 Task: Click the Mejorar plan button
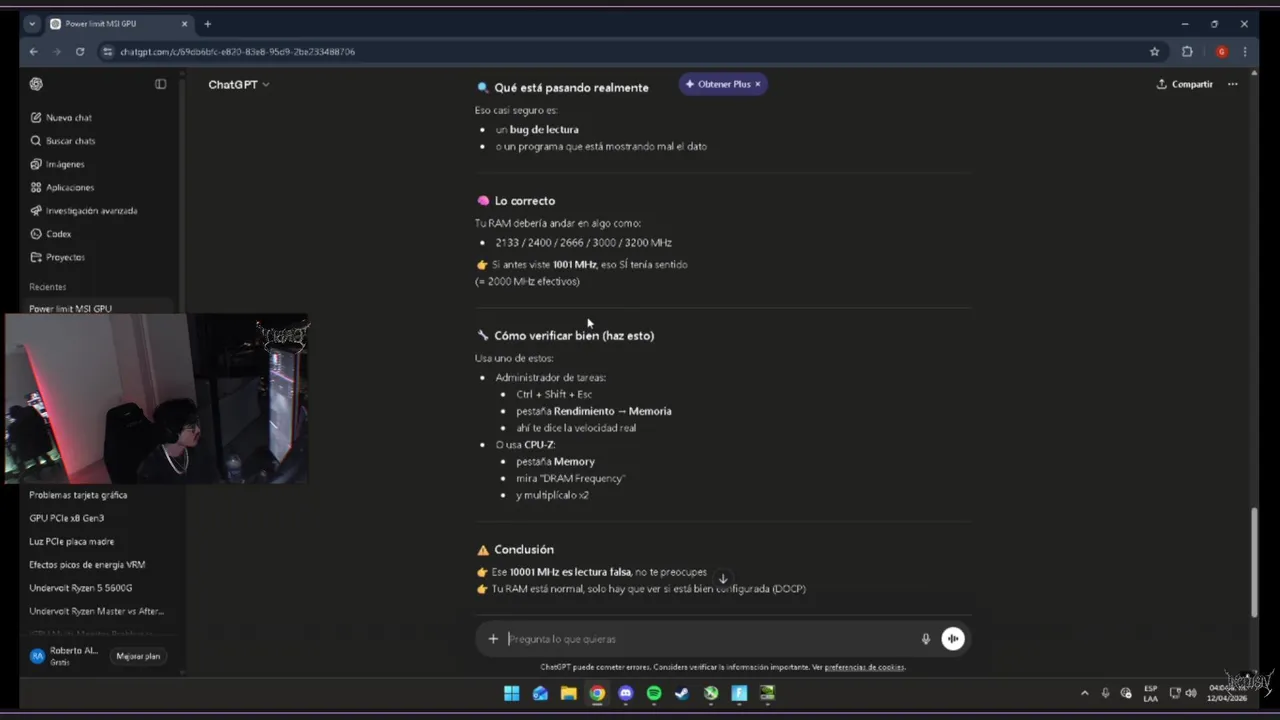pyautogui.click(x=138, y=656)
